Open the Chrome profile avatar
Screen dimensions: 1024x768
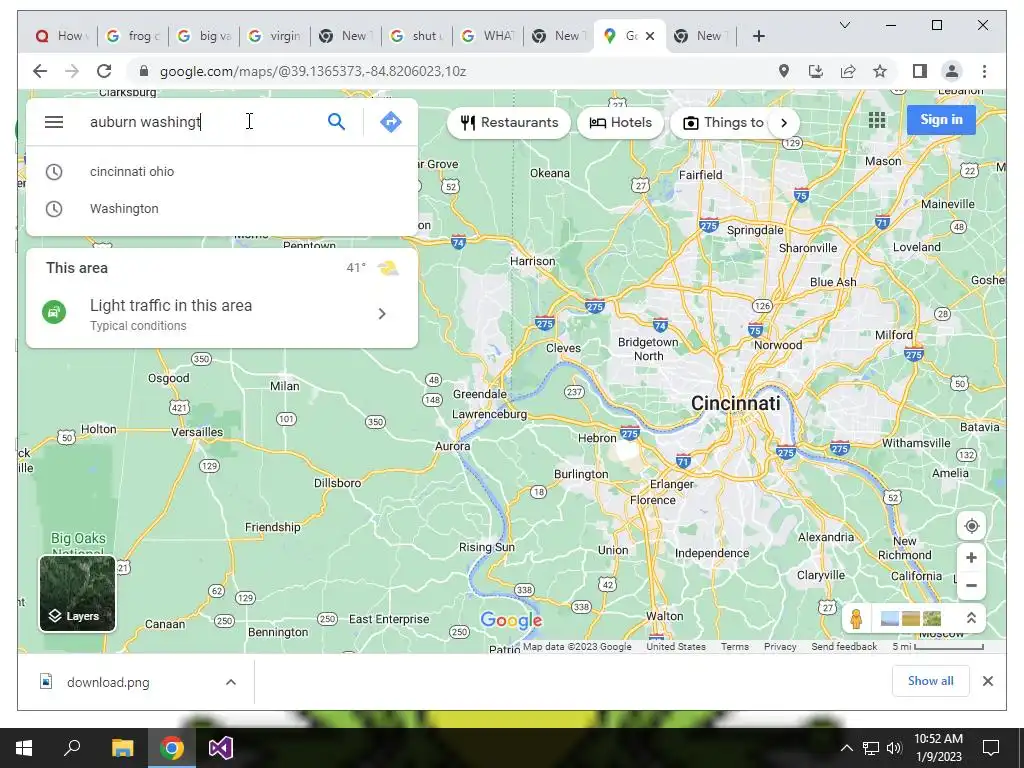tap(952, 71)
